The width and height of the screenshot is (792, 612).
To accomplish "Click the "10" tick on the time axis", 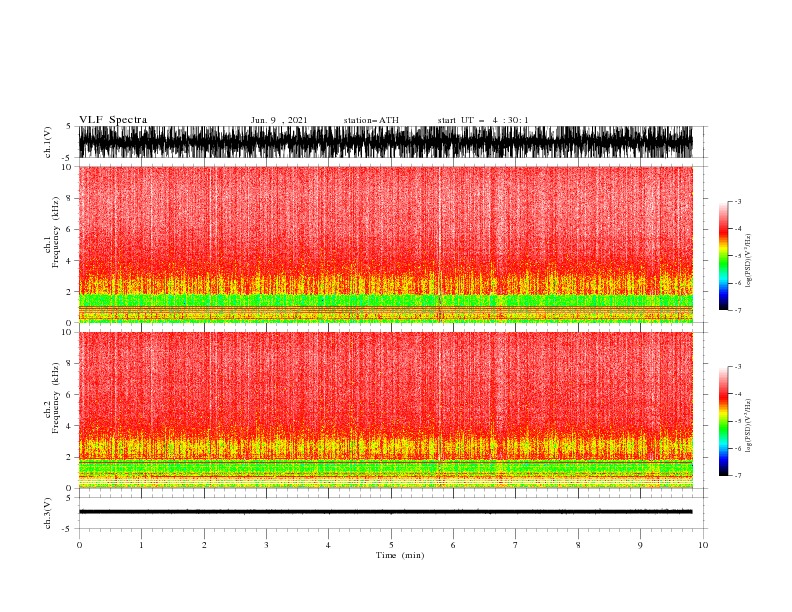I will 703,545.
